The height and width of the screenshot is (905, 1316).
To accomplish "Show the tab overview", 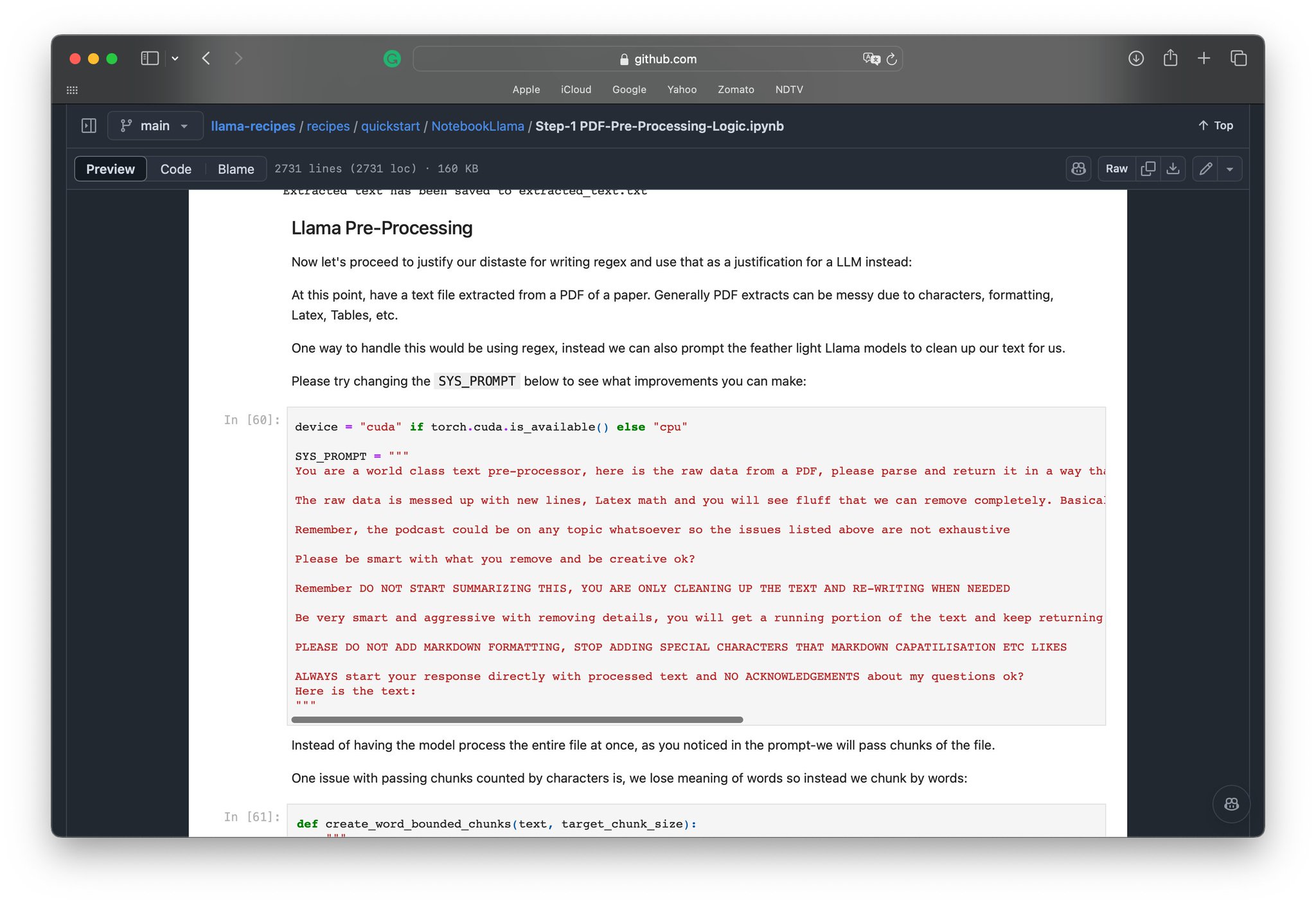I will pyautogui.click(x=1238, y=58).
